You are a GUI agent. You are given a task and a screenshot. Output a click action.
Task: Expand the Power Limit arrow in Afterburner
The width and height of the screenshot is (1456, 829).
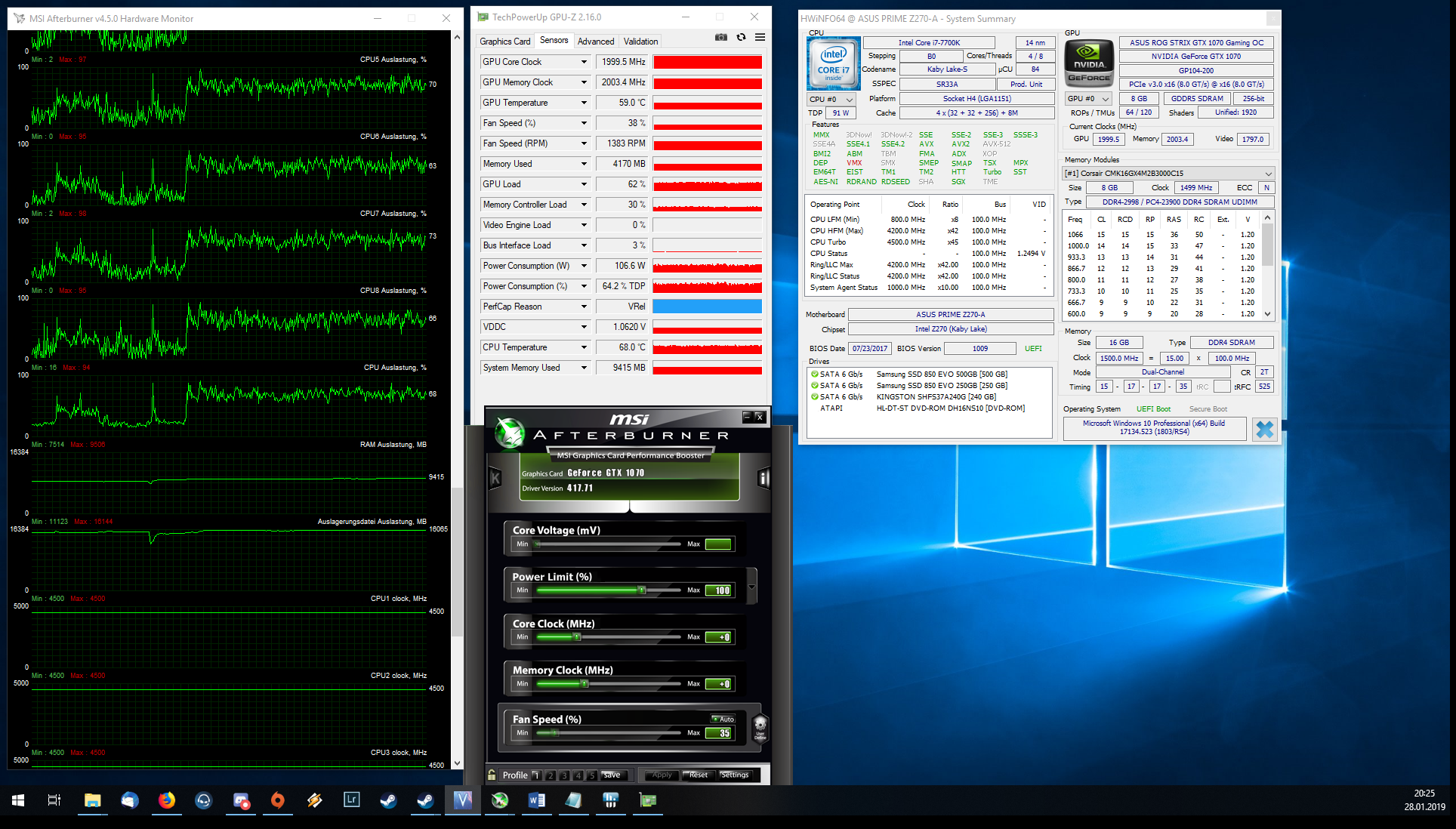751,587
